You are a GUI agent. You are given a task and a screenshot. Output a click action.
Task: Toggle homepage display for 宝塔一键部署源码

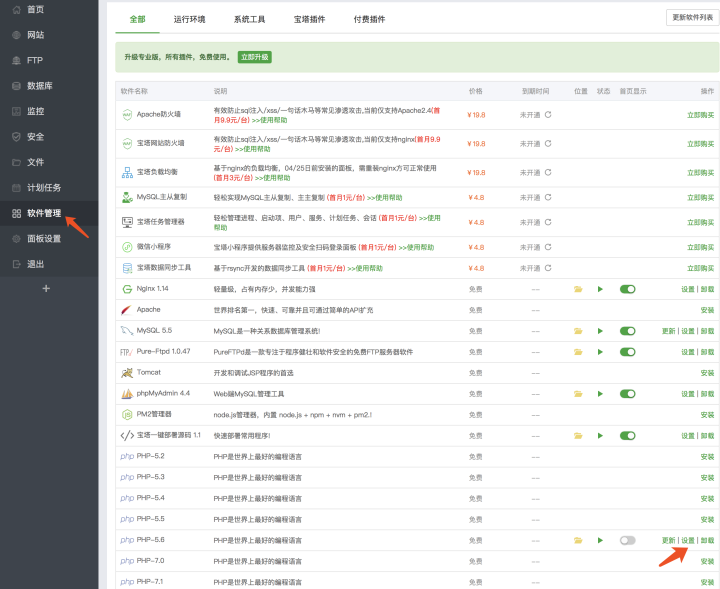pos(627,436)
